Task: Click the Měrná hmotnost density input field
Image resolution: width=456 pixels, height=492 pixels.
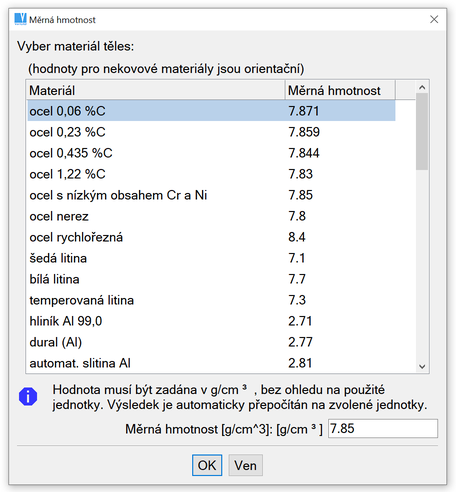Action: point(383,429)
